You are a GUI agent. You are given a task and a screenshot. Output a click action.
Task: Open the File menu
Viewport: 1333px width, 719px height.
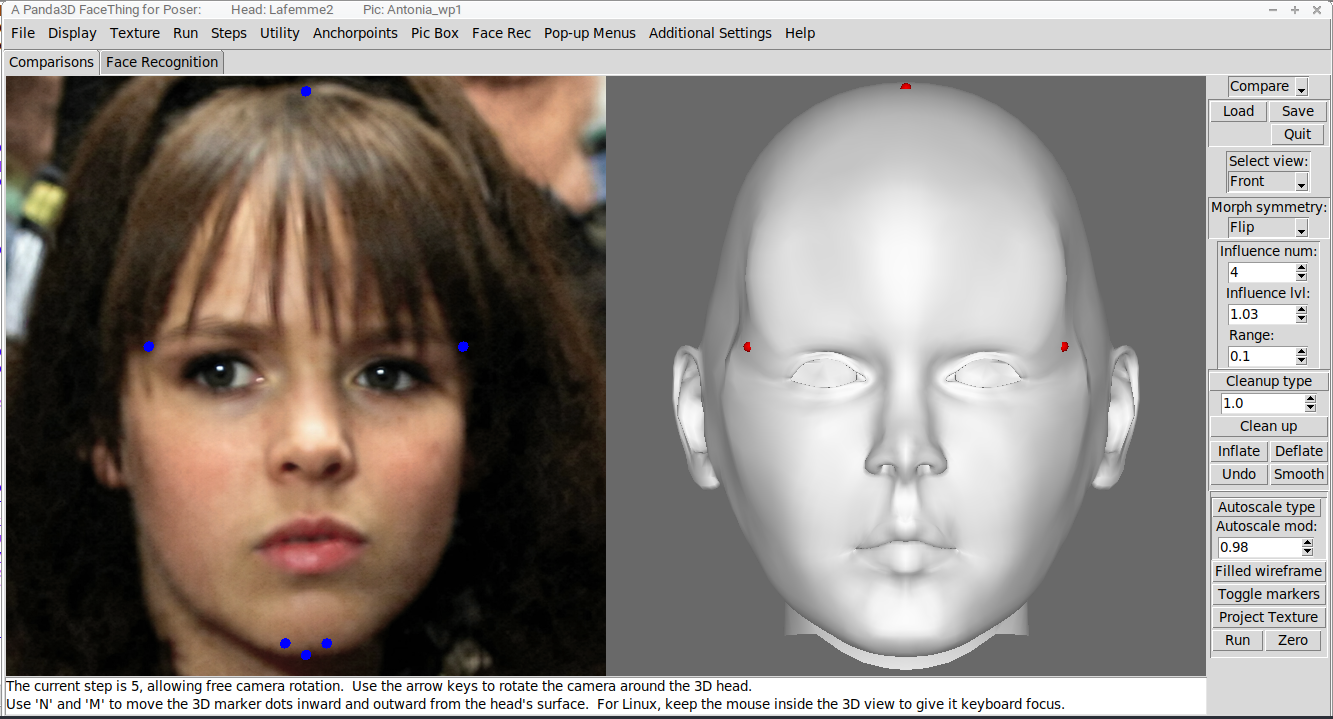[x=23, y=33]
